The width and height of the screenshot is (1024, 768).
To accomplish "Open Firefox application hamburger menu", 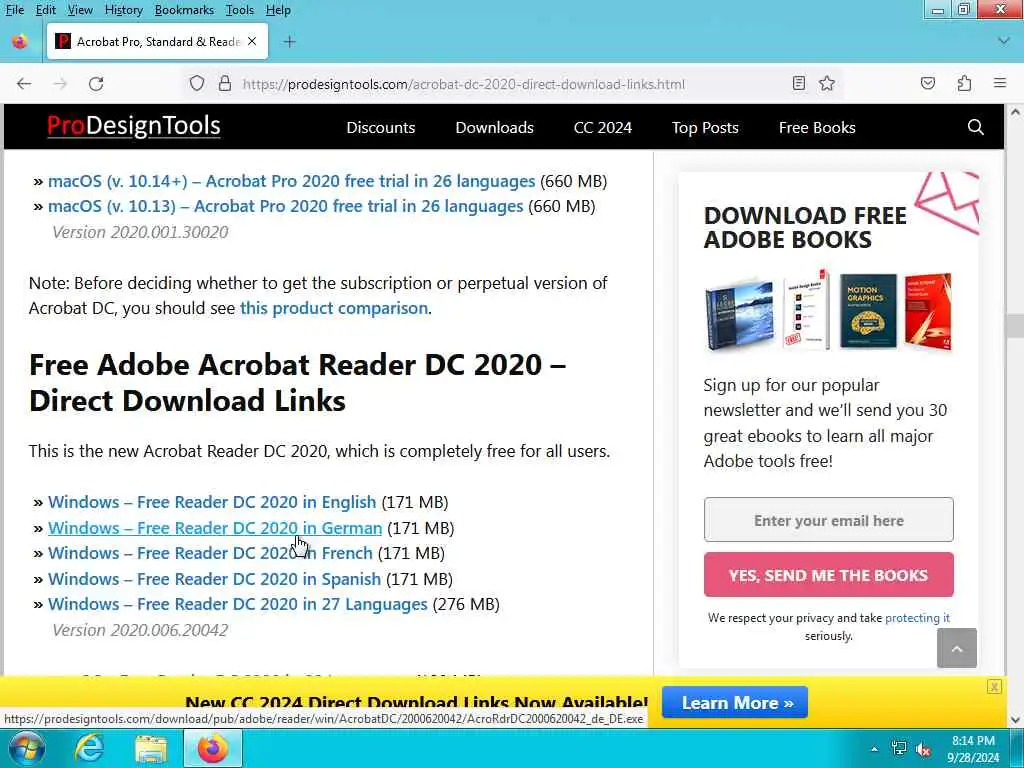I will click(x=1000, y=83).
